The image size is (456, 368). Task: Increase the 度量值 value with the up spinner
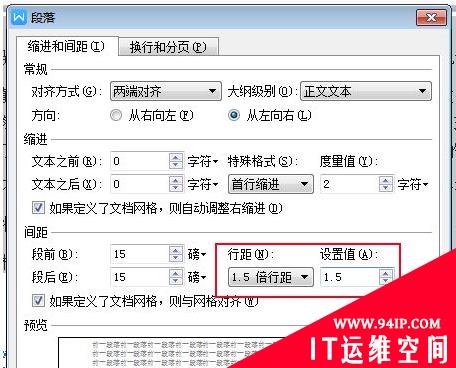[x=386, y=180]
